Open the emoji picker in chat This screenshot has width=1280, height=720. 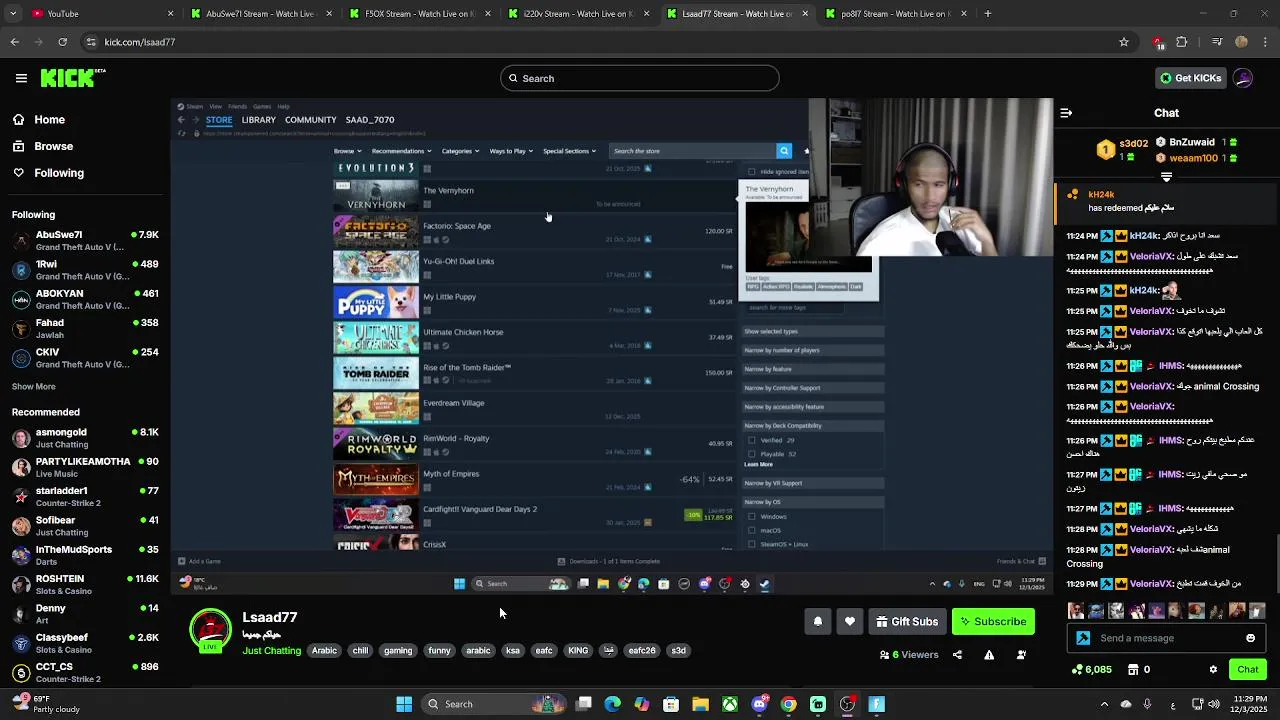click(x=1250, y=638)
